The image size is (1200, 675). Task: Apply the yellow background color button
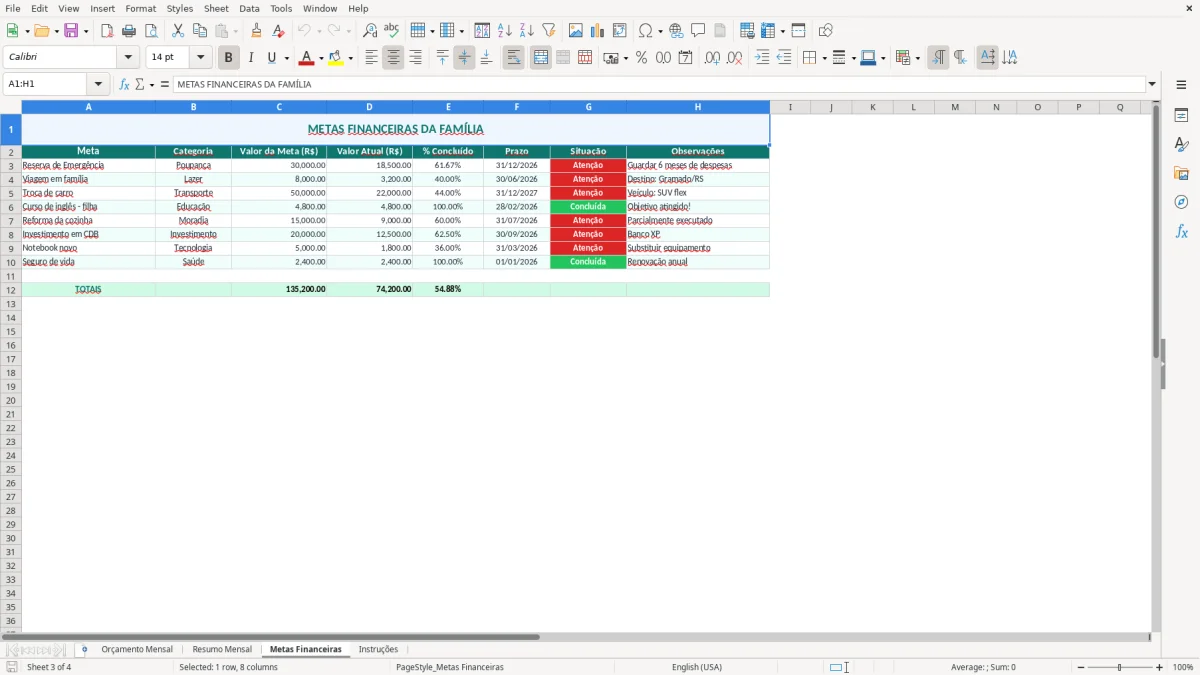(x=336, y=58)
